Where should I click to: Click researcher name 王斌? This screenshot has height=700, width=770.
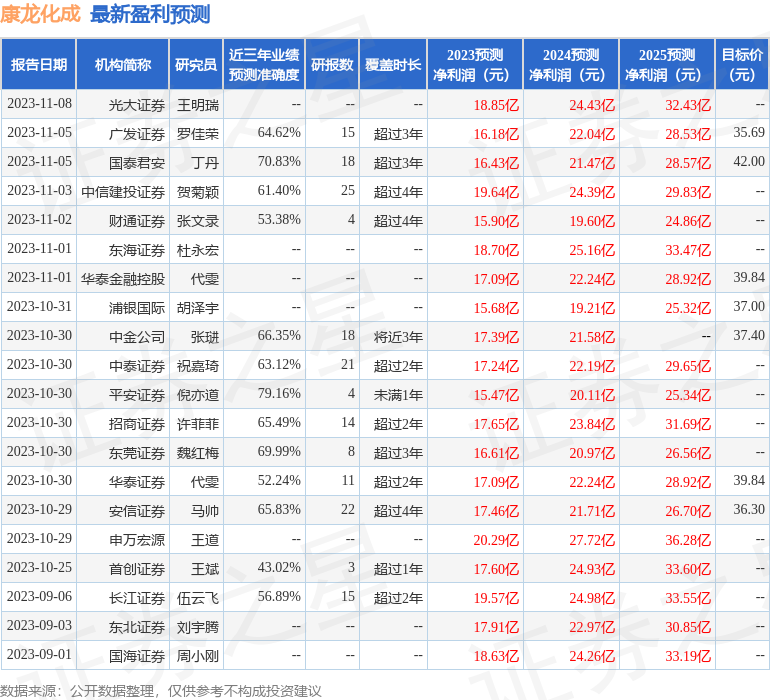point(205,569)
